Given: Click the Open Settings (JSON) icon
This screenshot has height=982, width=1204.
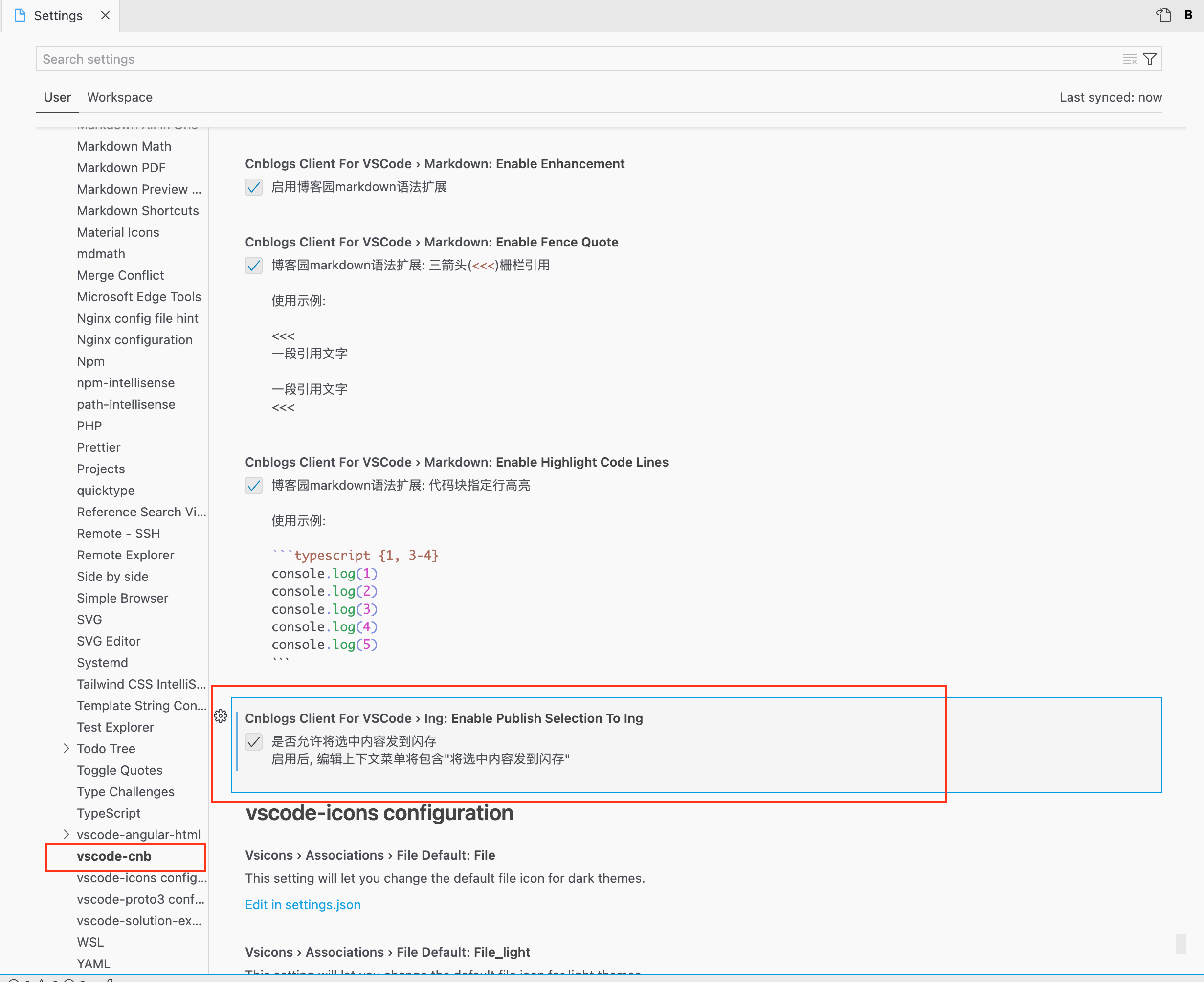Looking at the screenshot, I should (1163, 15).
